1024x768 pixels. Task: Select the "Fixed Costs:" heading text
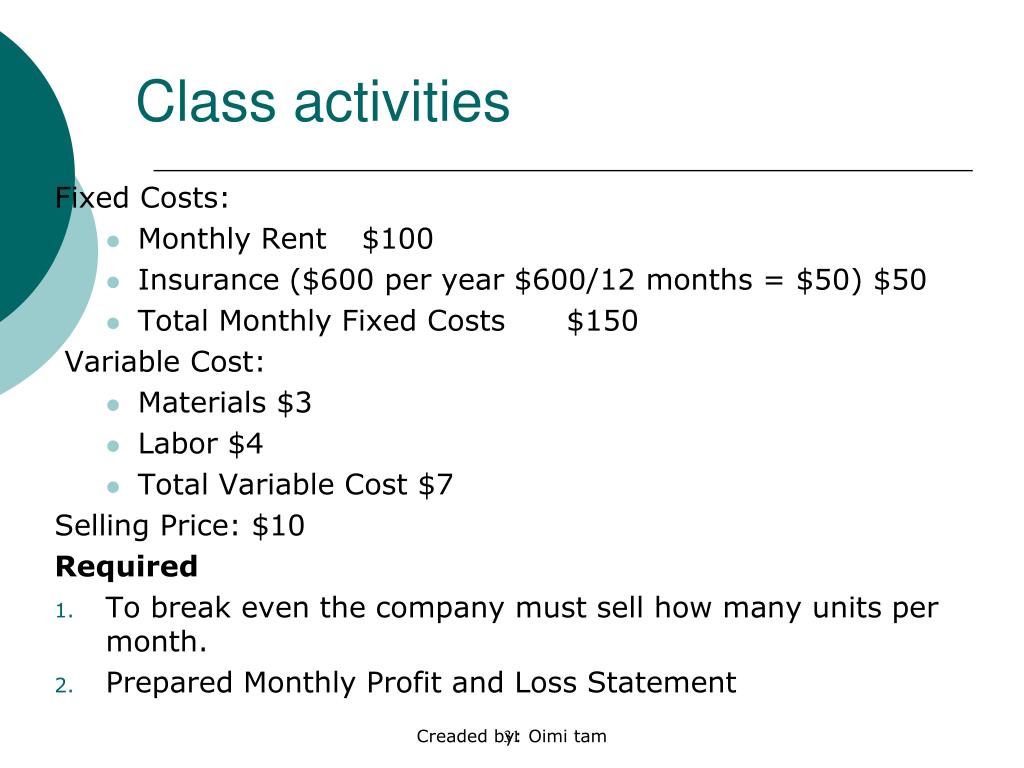[x=142, y=198]
